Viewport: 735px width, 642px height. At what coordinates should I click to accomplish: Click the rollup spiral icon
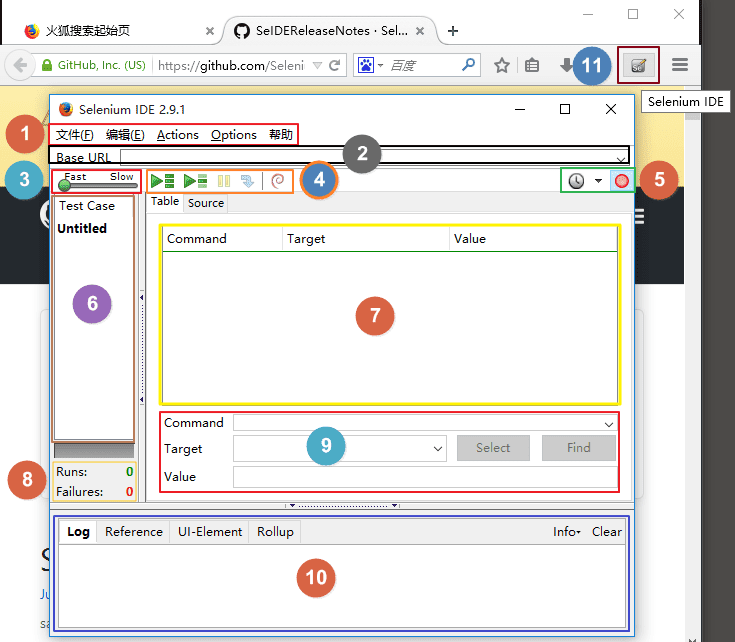pos(278,181)
